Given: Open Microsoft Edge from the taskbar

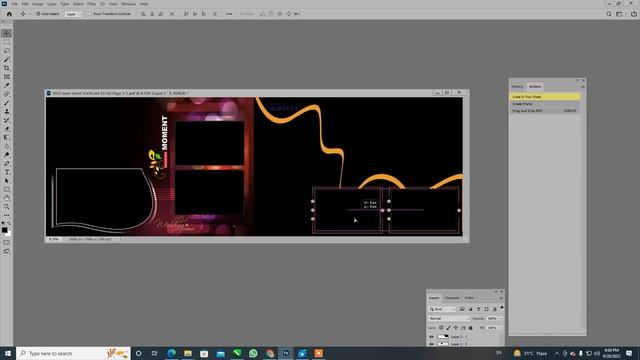Looking at the screenshot, I should (x=171, y=353).
